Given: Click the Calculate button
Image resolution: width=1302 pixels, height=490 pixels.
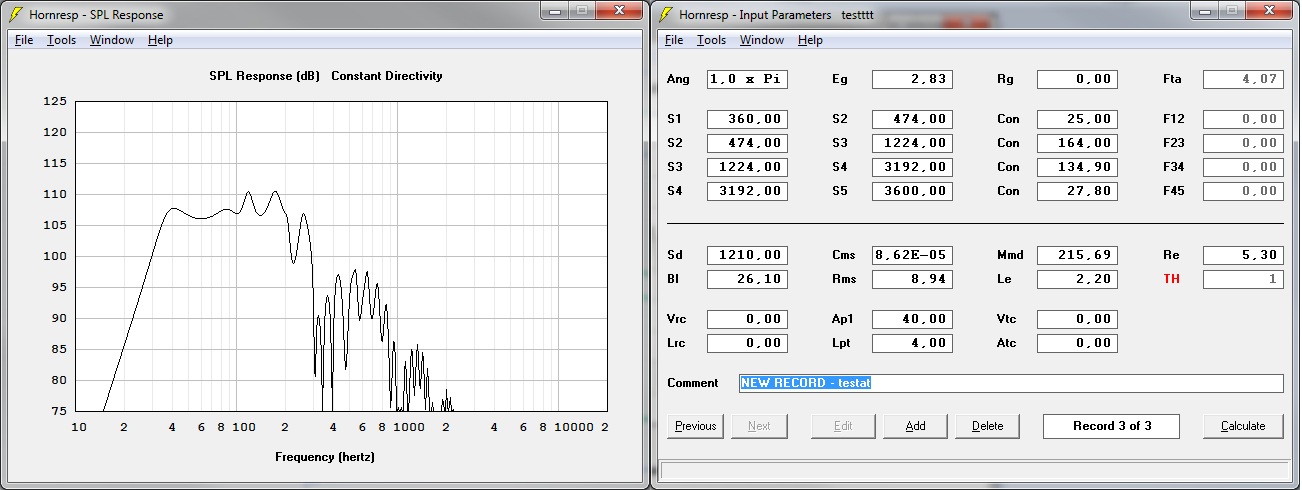Looking at the screenshot, I should (1243, 426).
